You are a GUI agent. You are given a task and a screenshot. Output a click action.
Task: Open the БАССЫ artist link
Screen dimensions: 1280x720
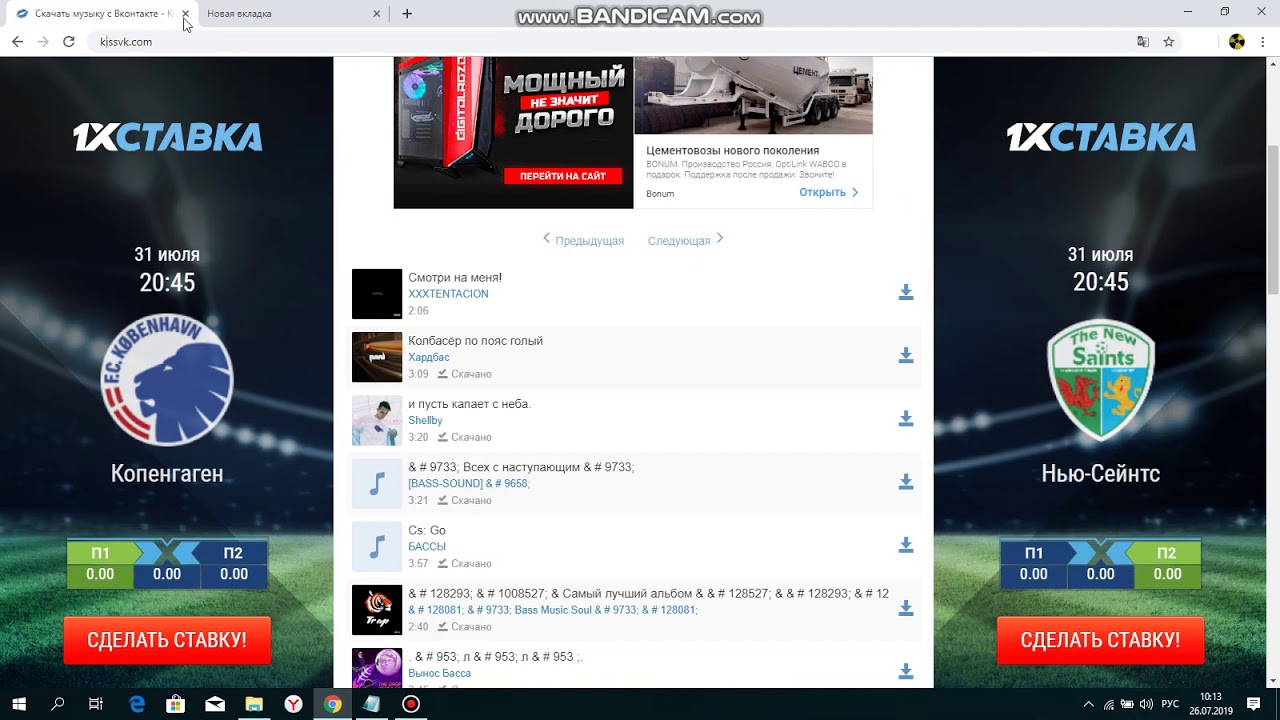coord(427,547)
